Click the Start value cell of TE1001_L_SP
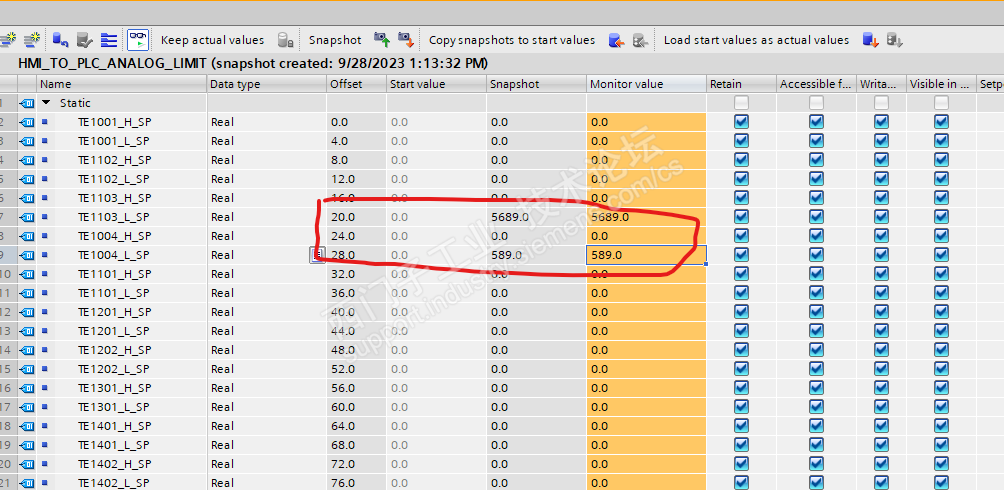The height and width of the screenshot is (490, 1004). 437,141
